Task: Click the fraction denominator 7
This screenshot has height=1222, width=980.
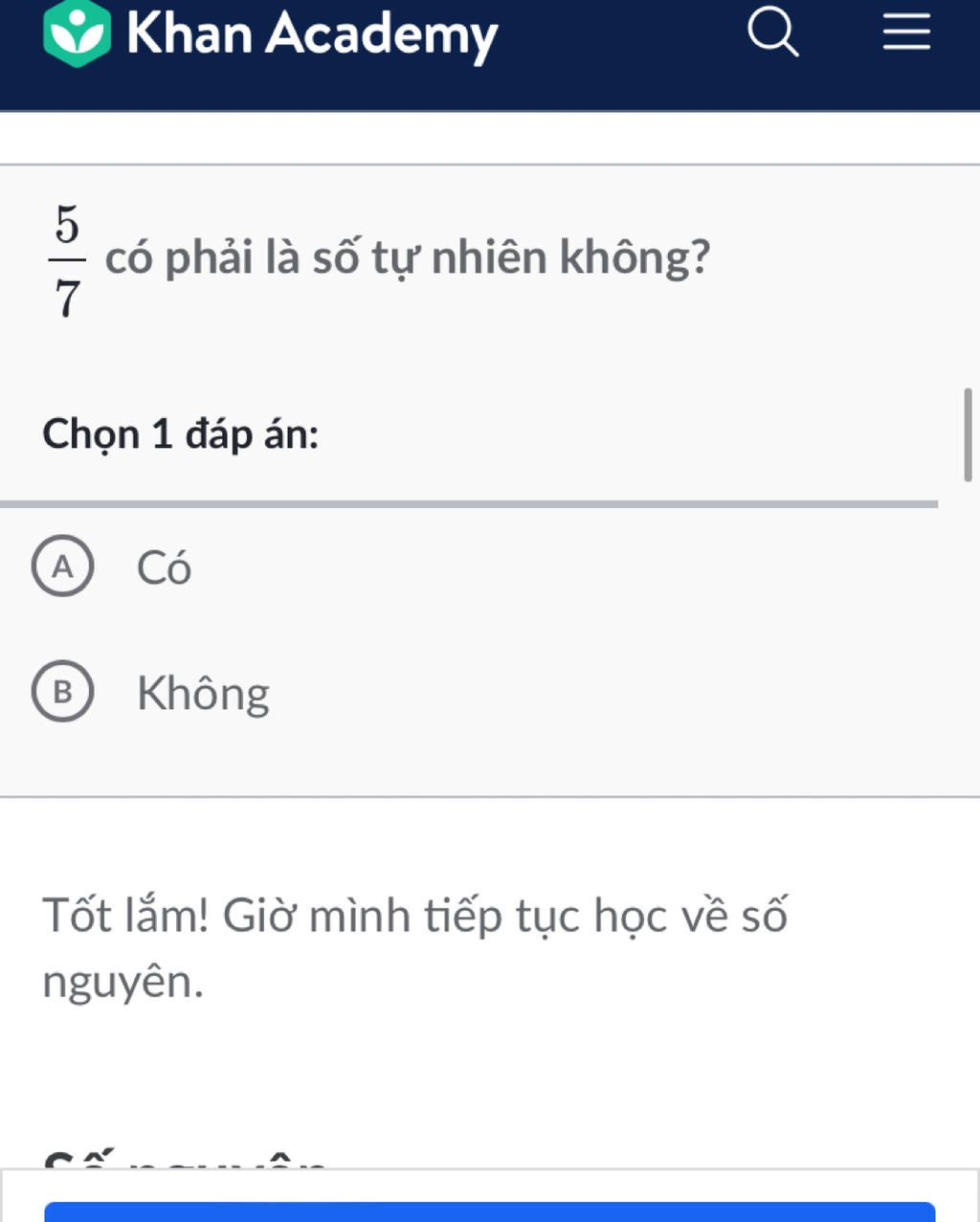Action: [x=66, y=299]
